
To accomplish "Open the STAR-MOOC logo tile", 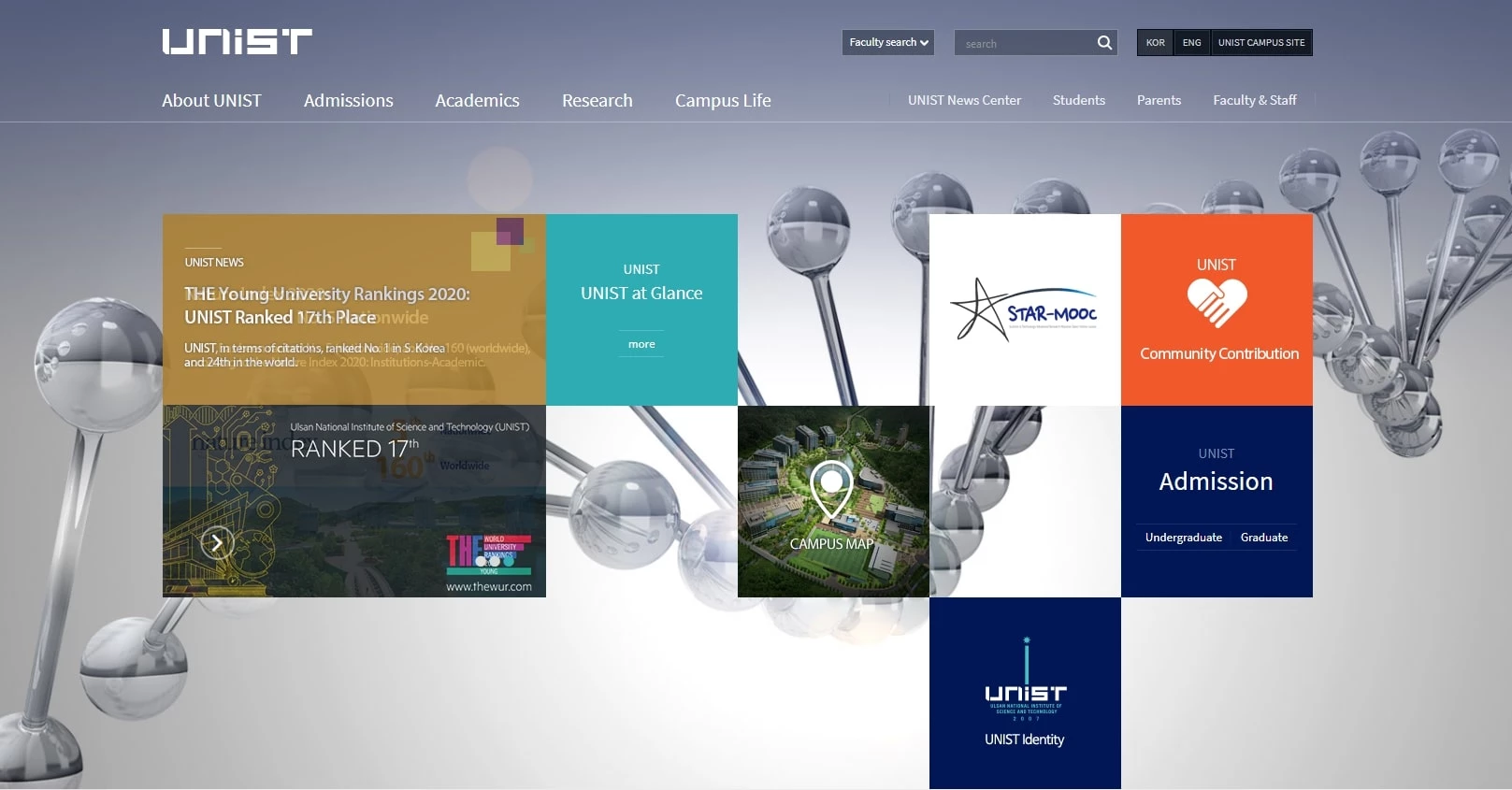I will pyautogui.click(x=1025, y=309).
